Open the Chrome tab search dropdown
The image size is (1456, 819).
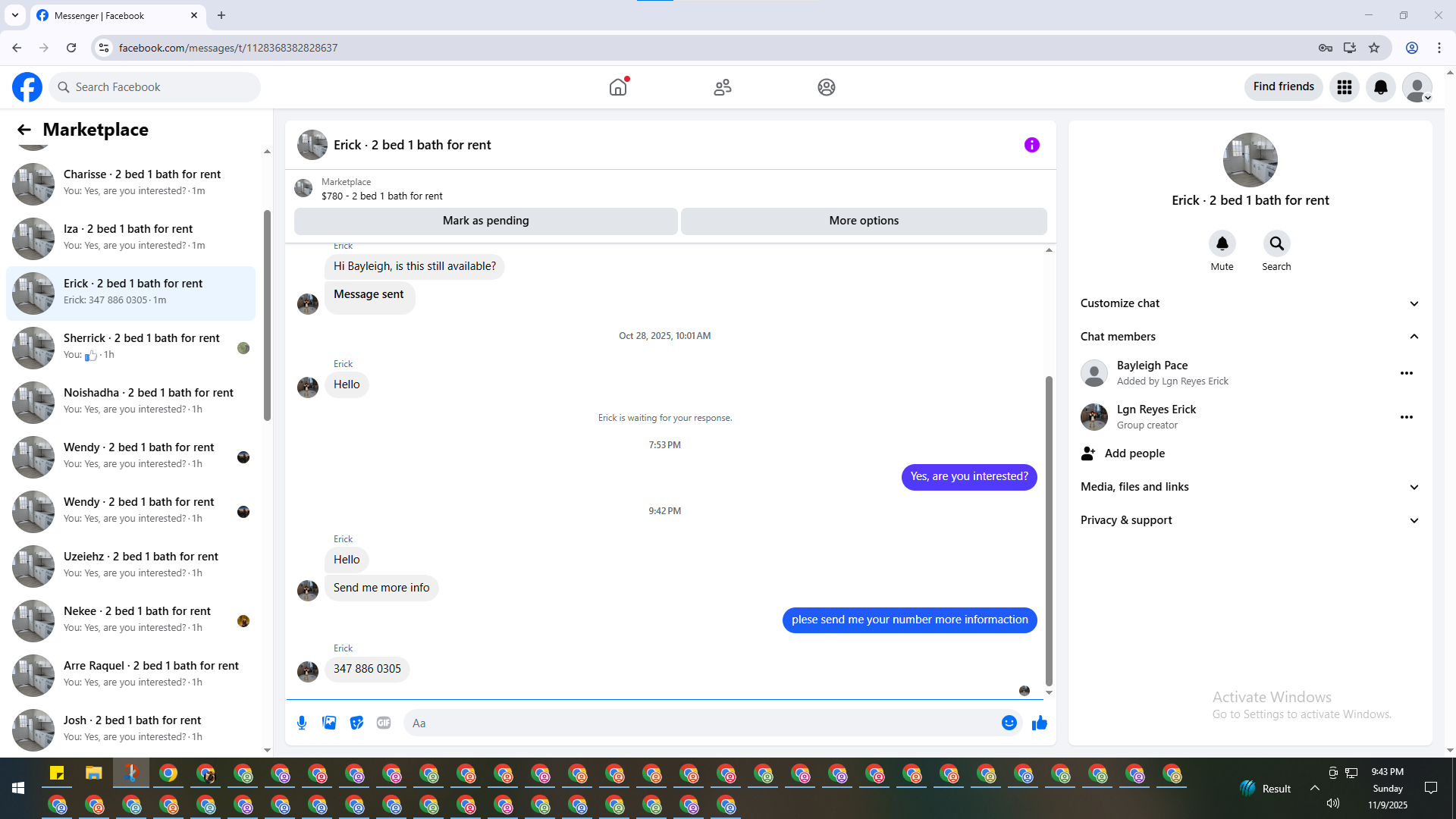pyautogui.click(x=15, y=15)
